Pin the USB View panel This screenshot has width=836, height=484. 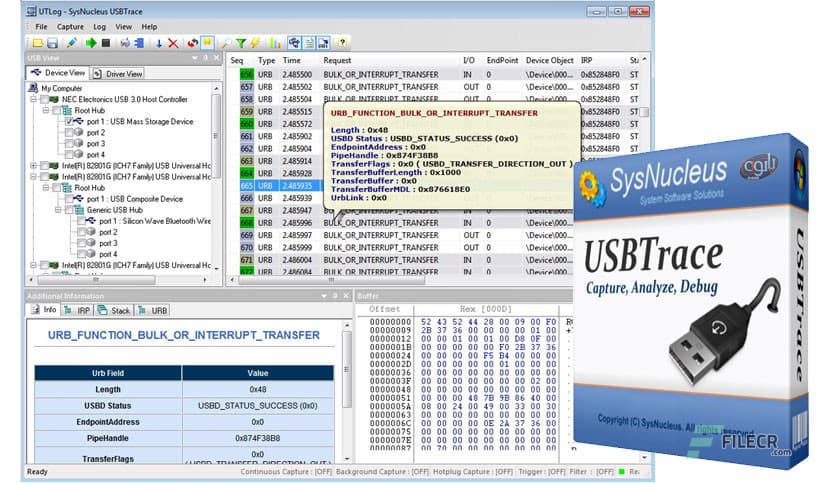(x=206, y=58)
